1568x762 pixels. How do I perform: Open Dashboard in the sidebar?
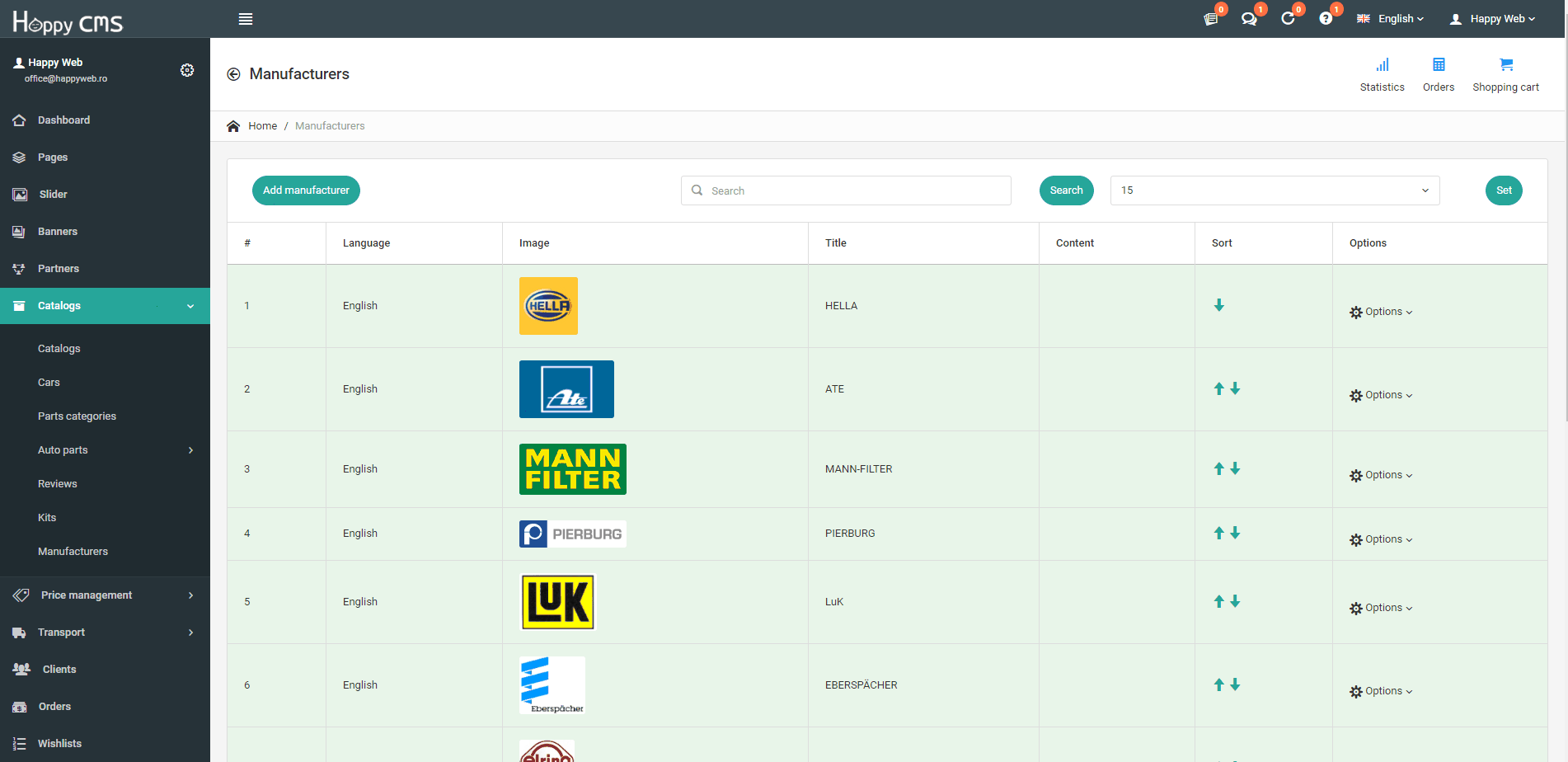tap(105, 120)
